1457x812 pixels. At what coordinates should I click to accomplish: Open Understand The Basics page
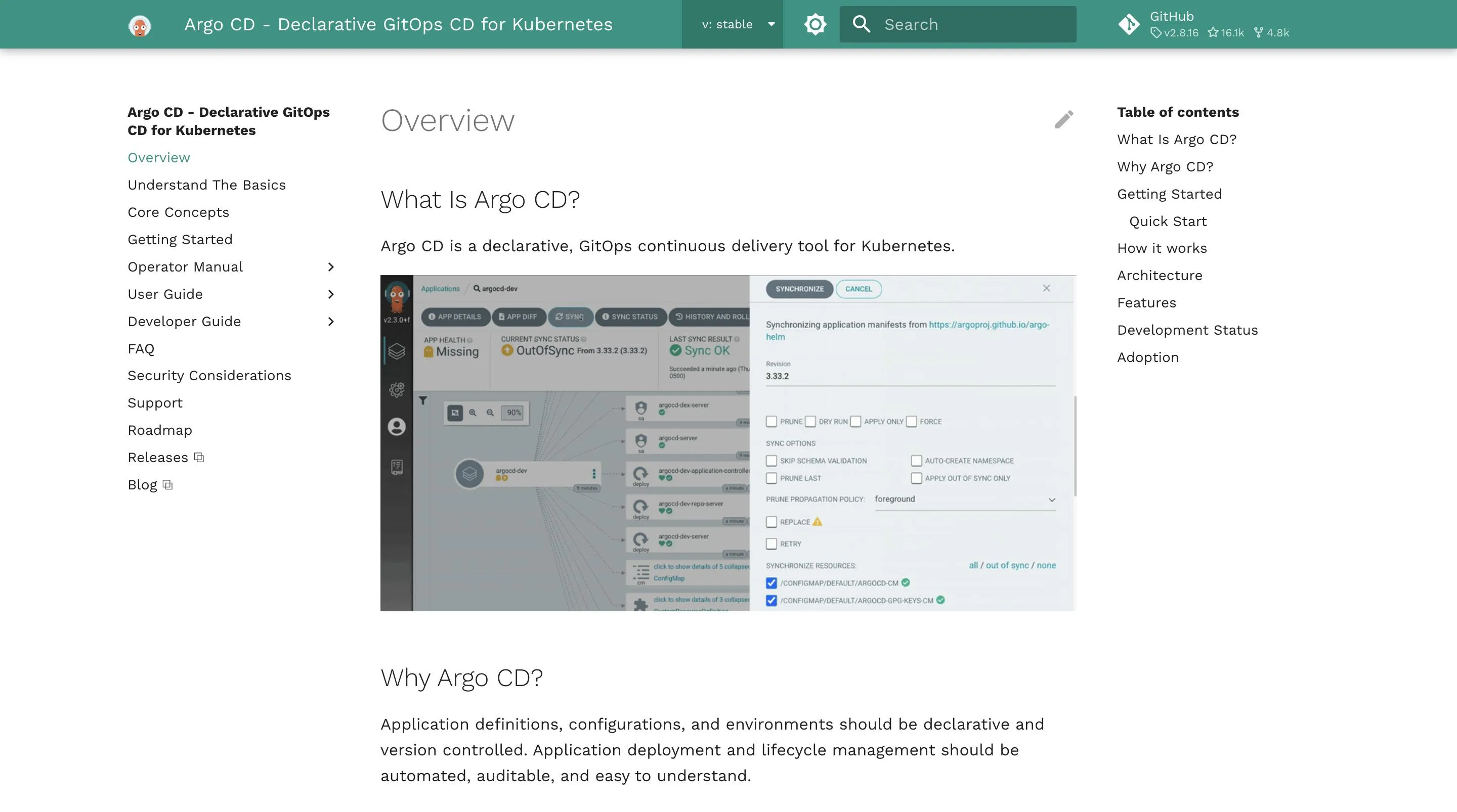pos(206,185)
